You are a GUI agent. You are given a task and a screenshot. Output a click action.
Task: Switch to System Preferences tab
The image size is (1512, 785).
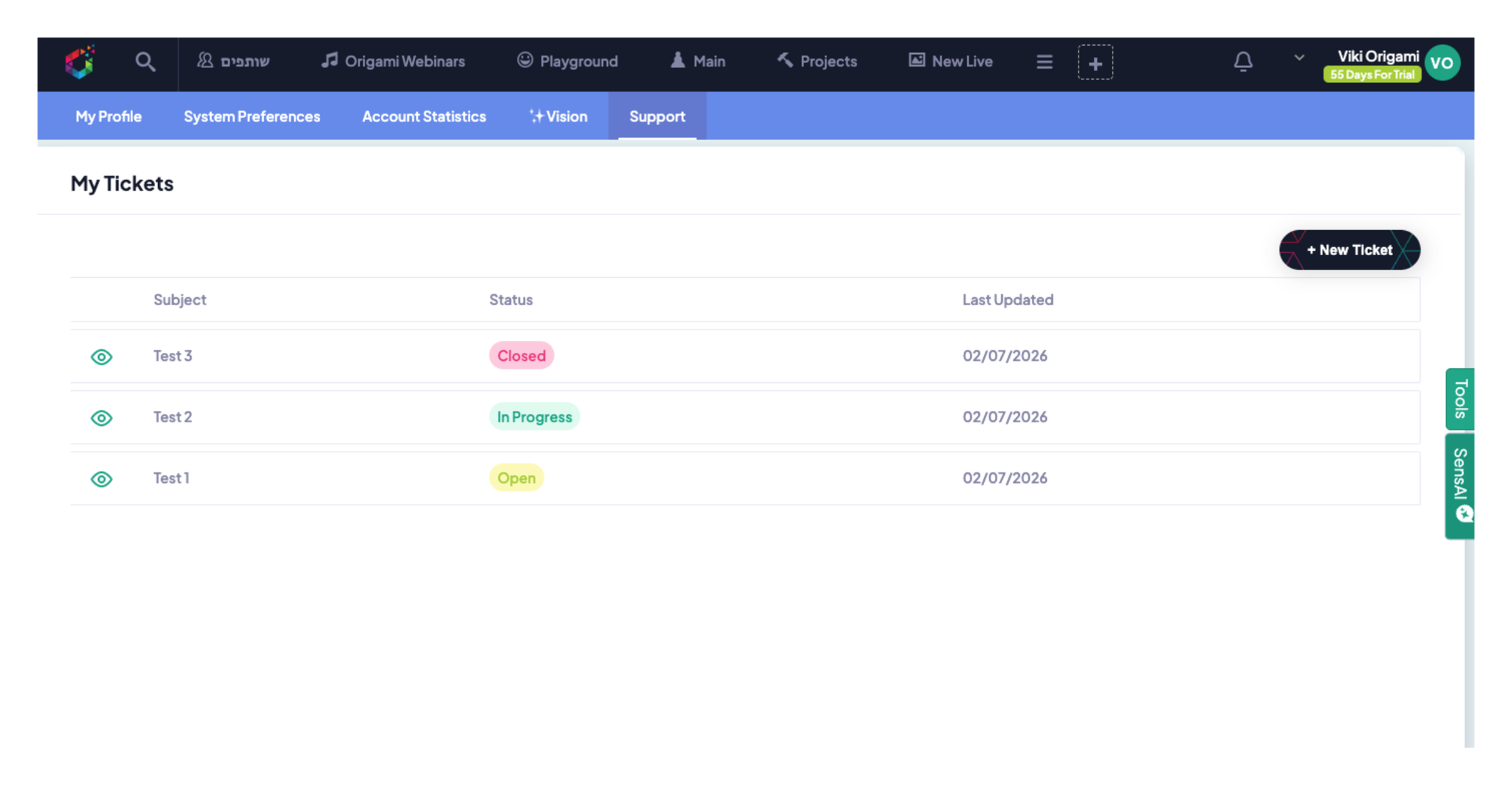coord(251,116)
